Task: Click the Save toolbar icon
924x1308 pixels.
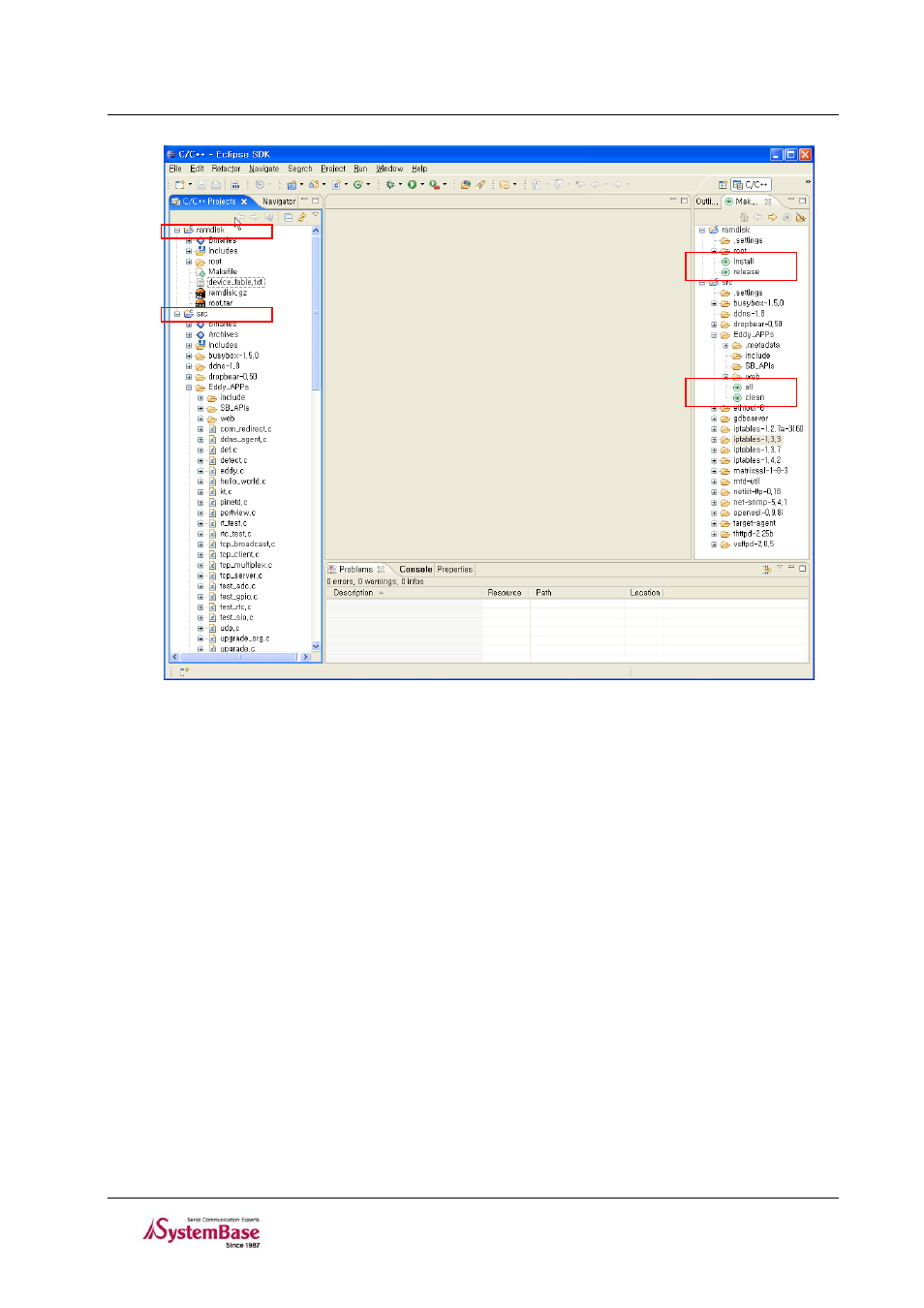Action: click(200, 184)
